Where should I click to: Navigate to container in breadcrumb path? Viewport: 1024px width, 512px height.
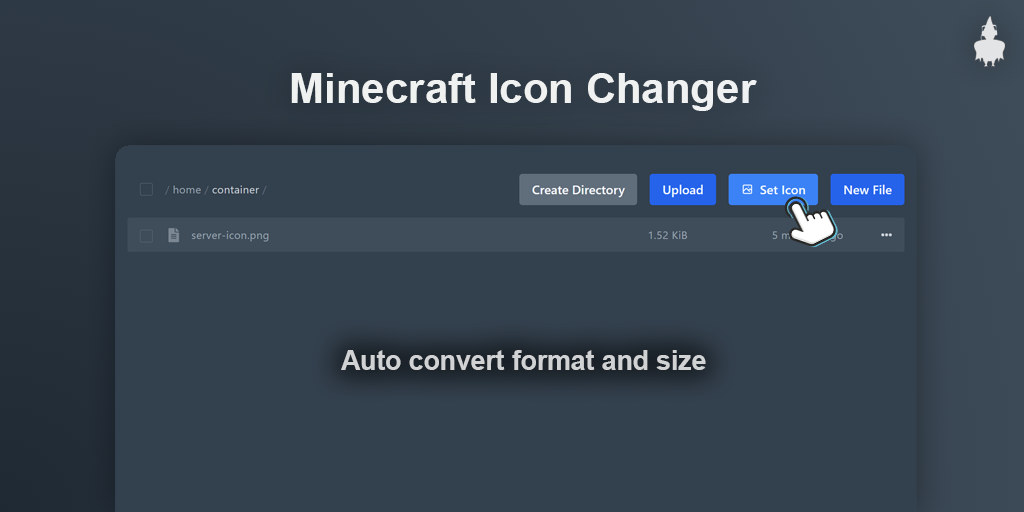235,190
